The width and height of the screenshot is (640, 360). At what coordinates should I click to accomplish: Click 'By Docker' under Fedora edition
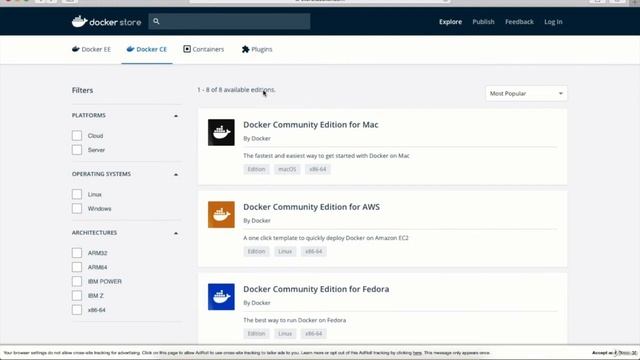[x=257, y=303]
